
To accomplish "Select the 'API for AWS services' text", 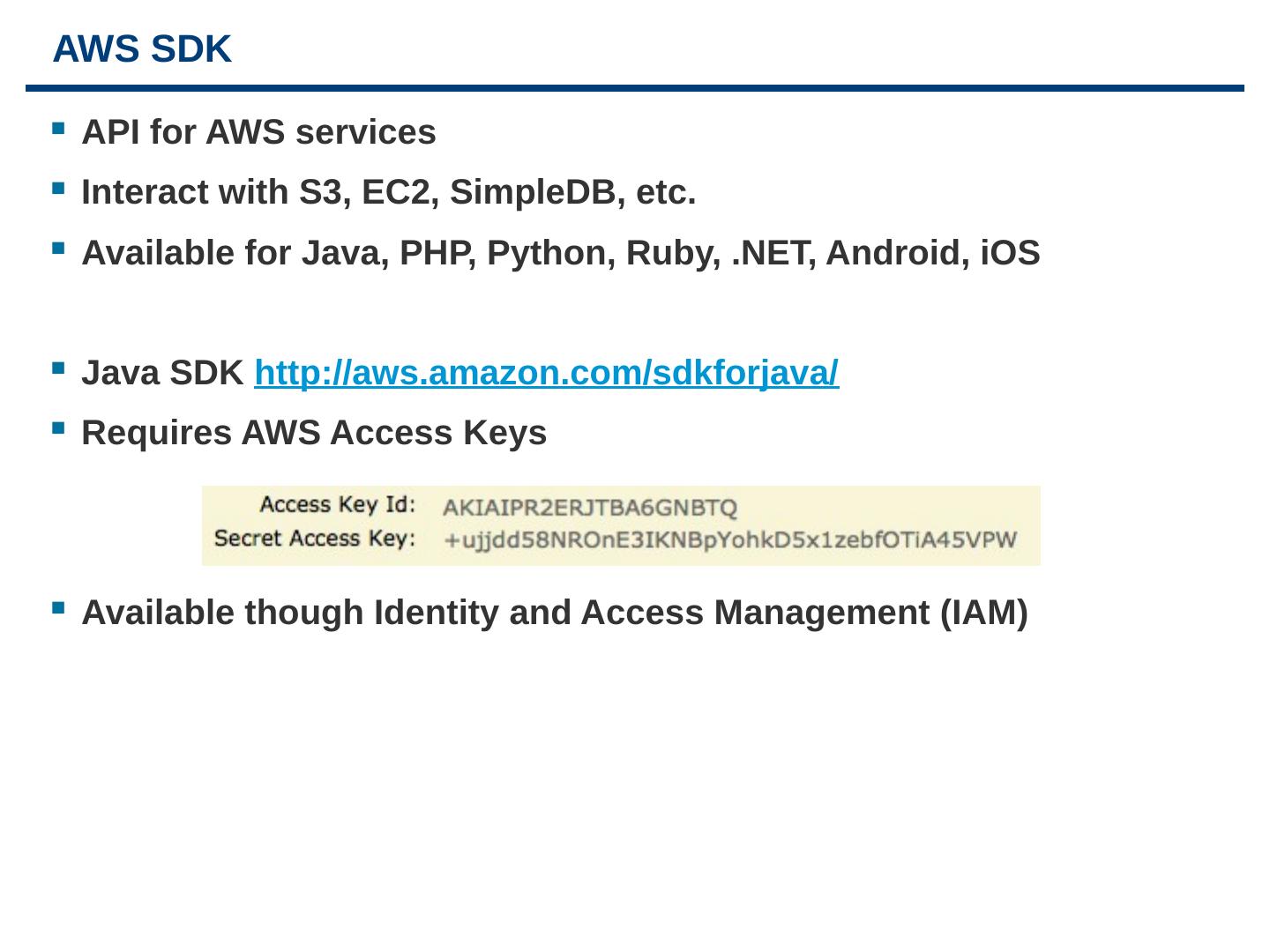I will 258,132.
